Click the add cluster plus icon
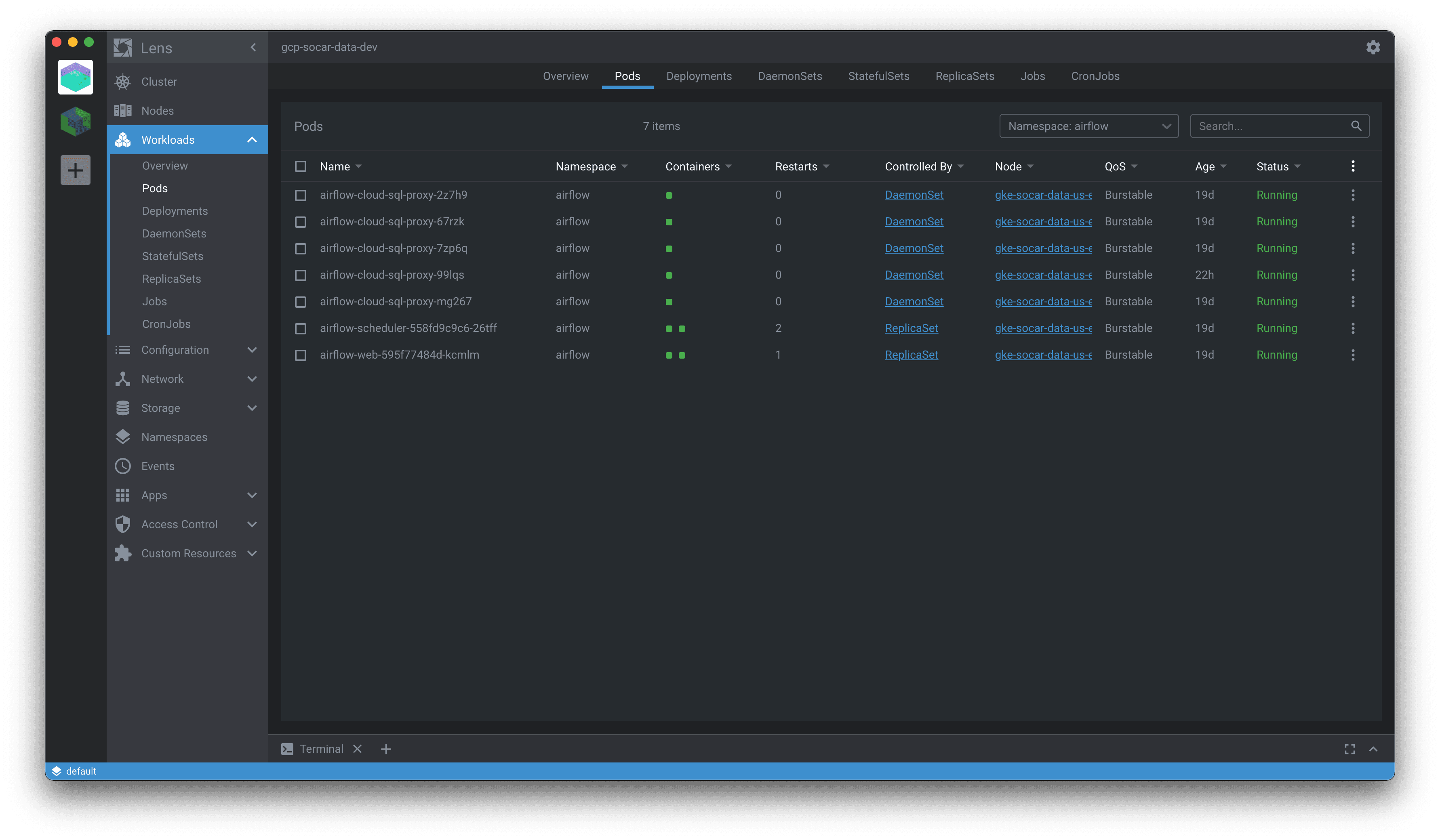The image size is (1440, 840). [76, 170]
